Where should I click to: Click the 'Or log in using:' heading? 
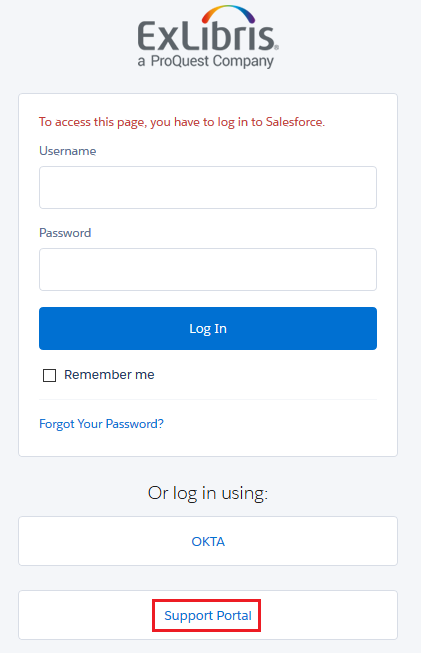point(208,493)
